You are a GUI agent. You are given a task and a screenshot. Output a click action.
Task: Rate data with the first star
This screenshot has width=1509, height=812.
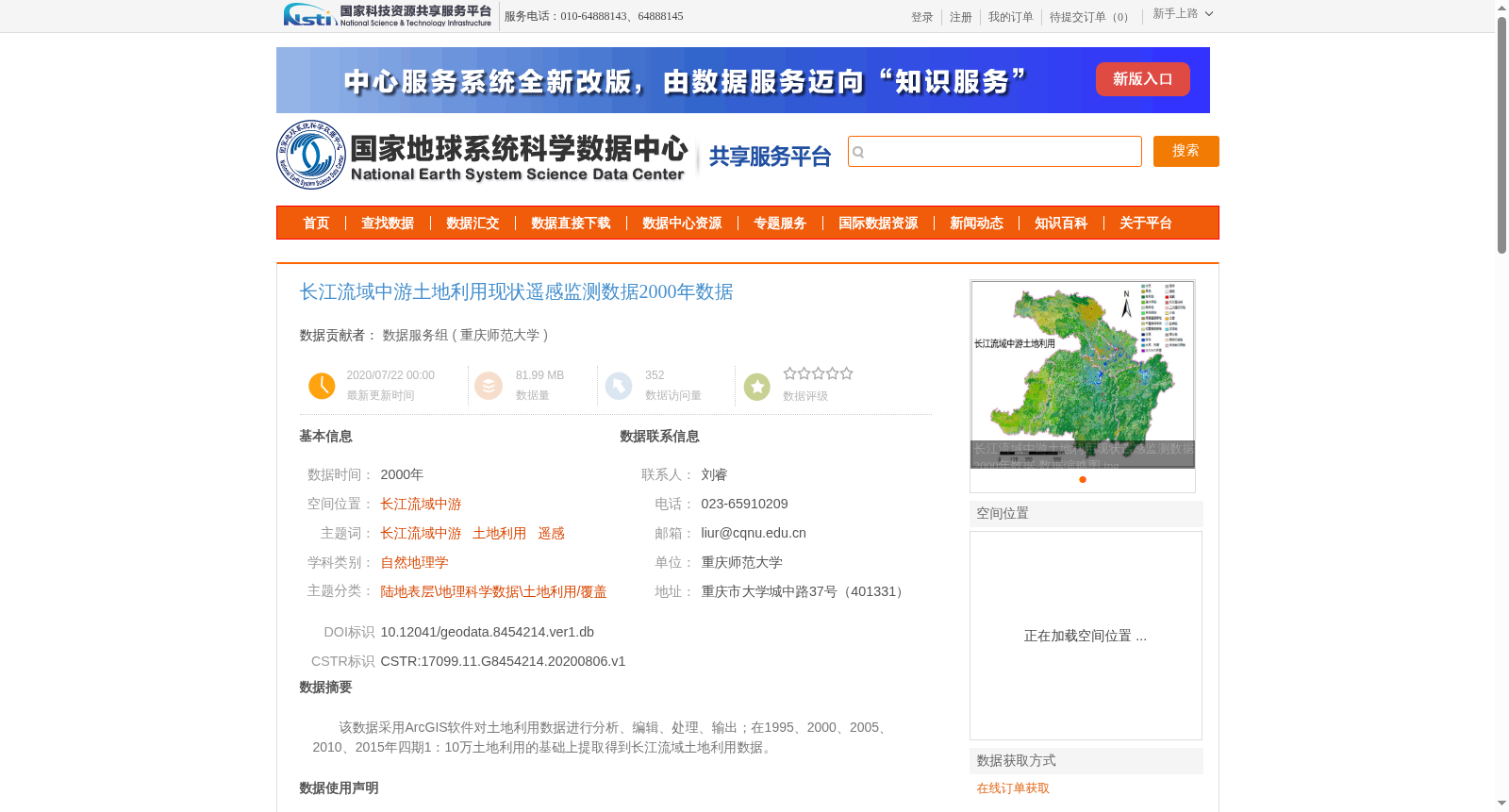click(x=790, y=373)
